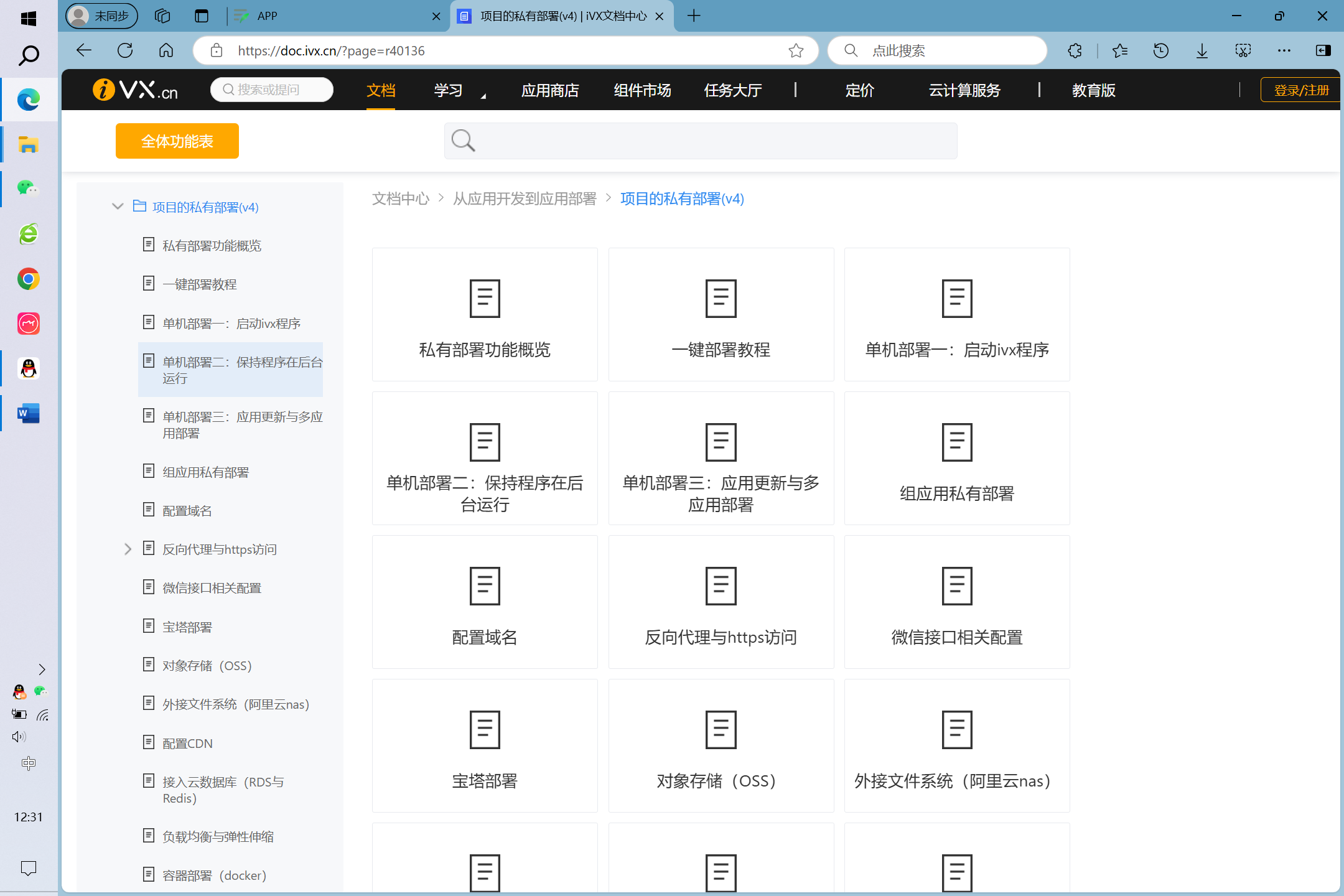This screenshot has width=1344, height=896.
Task: Open WeChat from the taskbar
Action: coord(28,189)
